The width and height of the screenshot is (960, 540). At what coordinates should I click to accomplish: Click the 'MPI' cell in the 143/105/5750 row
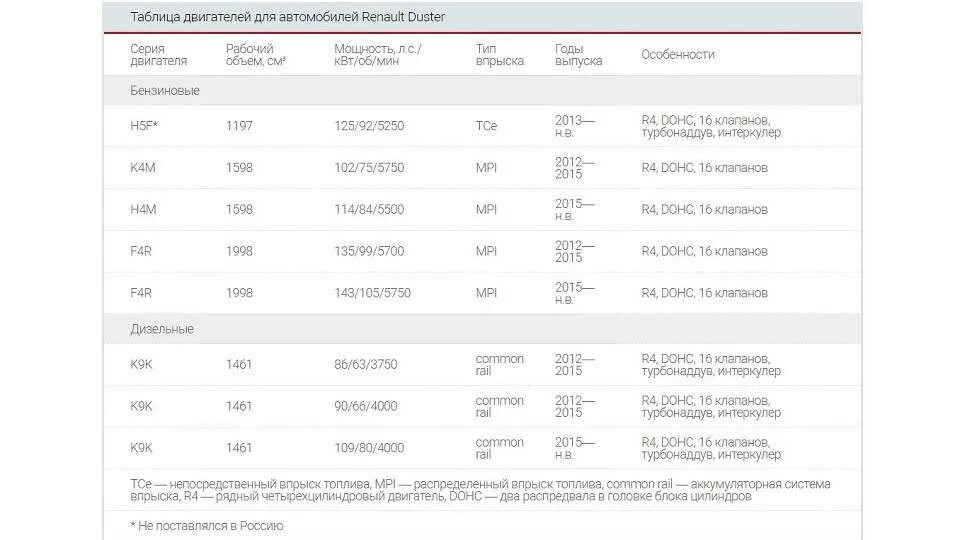[486, 293]
